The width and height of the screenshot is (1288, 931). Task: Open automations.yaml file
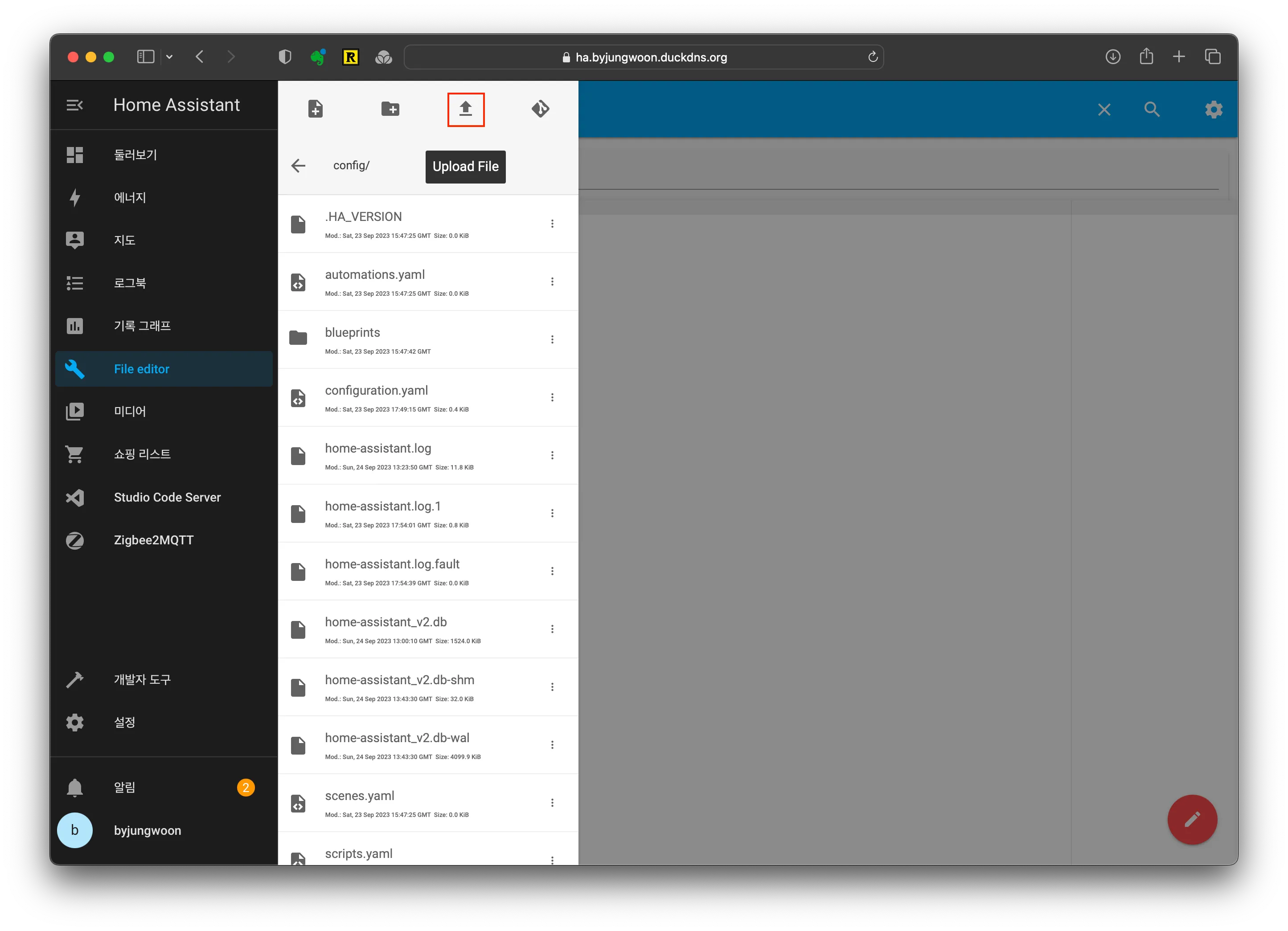click(428, 282)
